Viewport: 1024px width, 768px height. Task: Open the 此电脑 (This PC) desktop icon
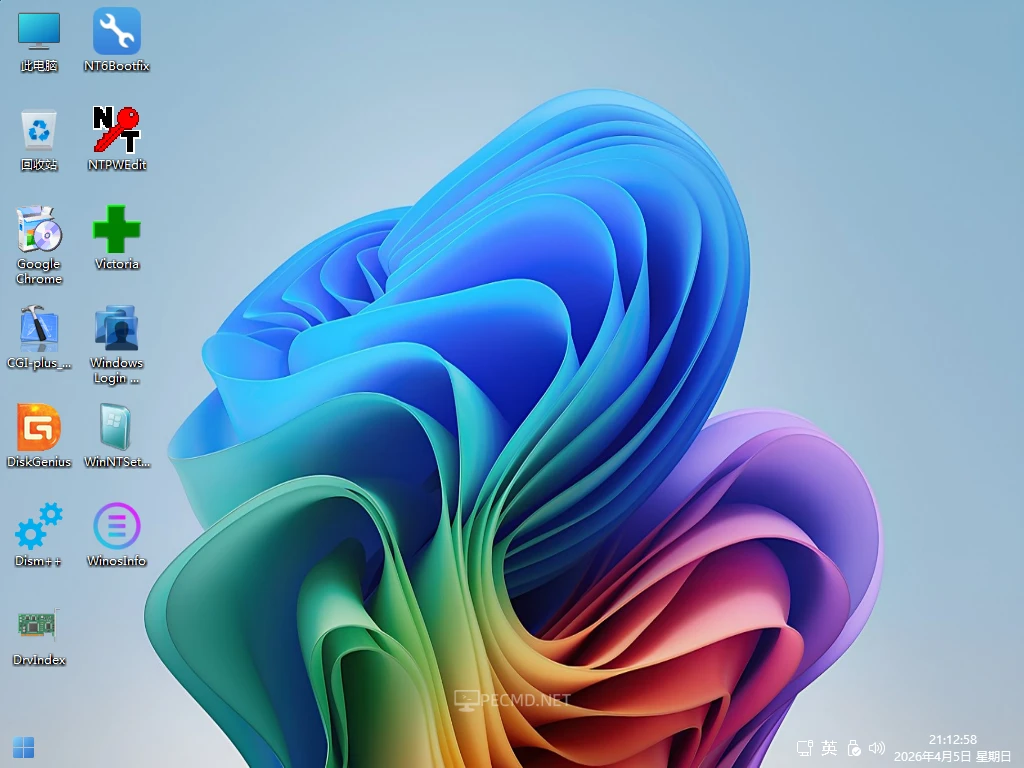[39, 32]
